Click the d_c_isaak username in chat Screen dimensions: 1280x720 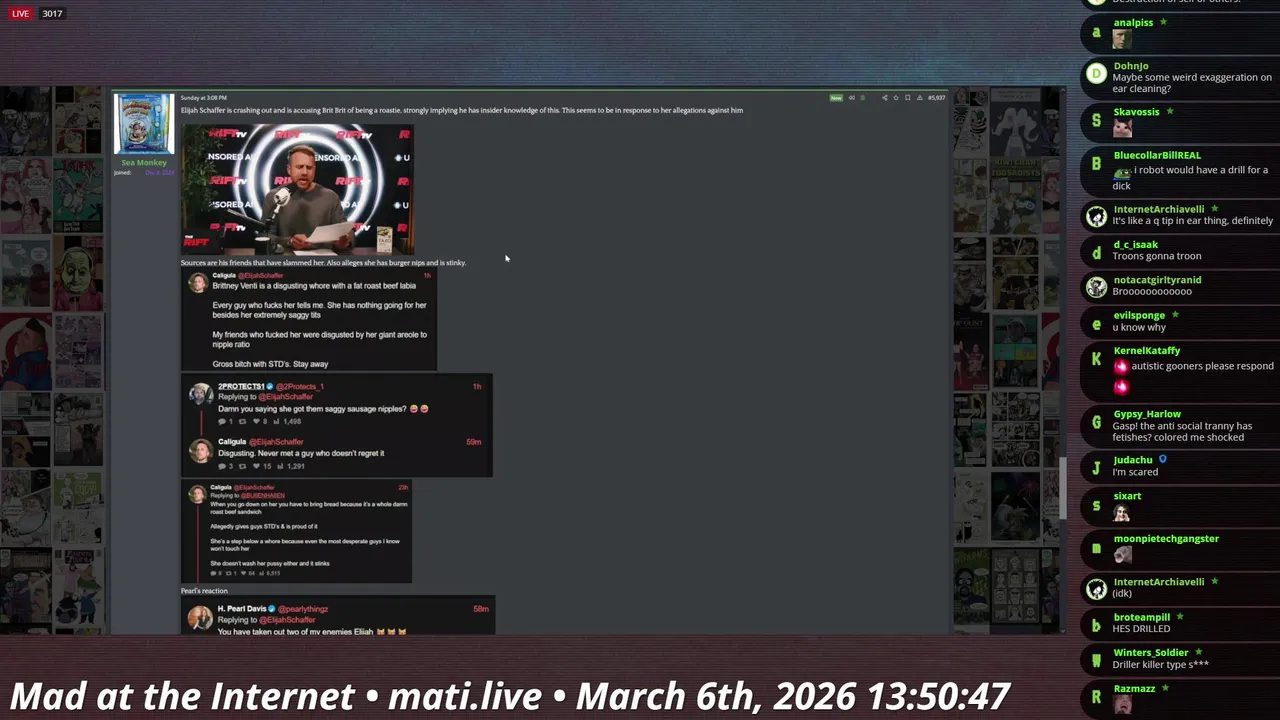pyautogui.click(x=1135, y=244)
